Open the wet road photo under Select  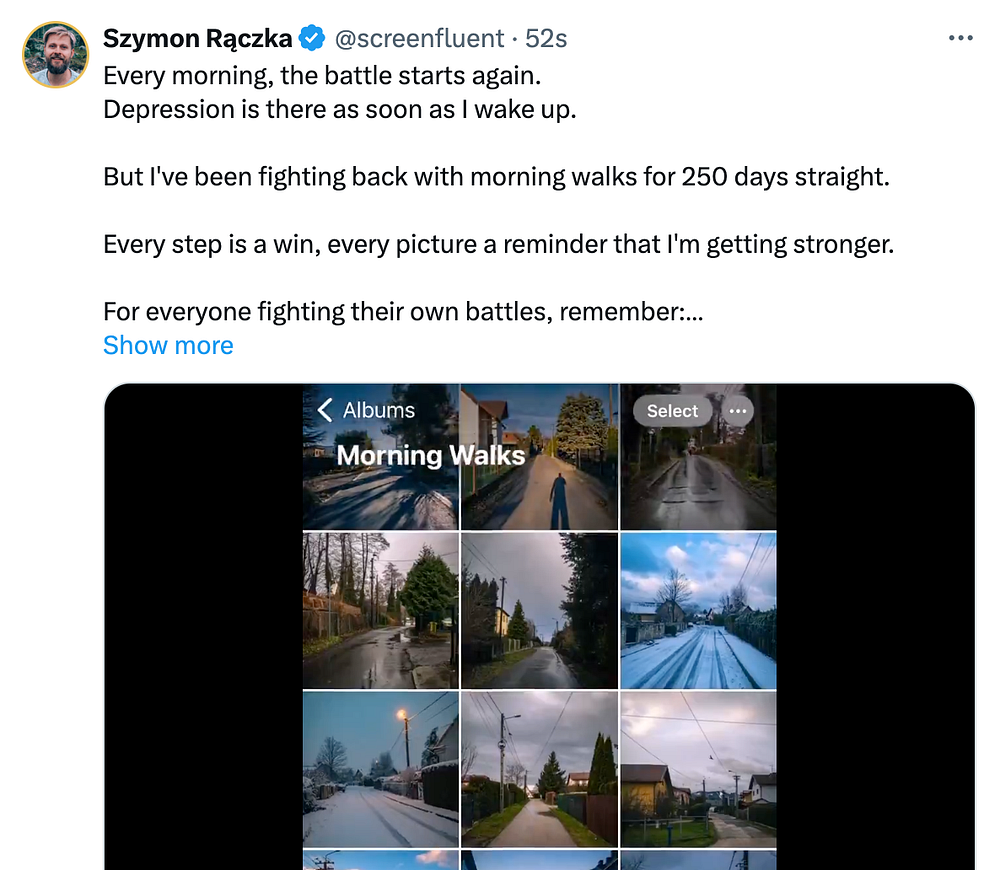point(698,480)
